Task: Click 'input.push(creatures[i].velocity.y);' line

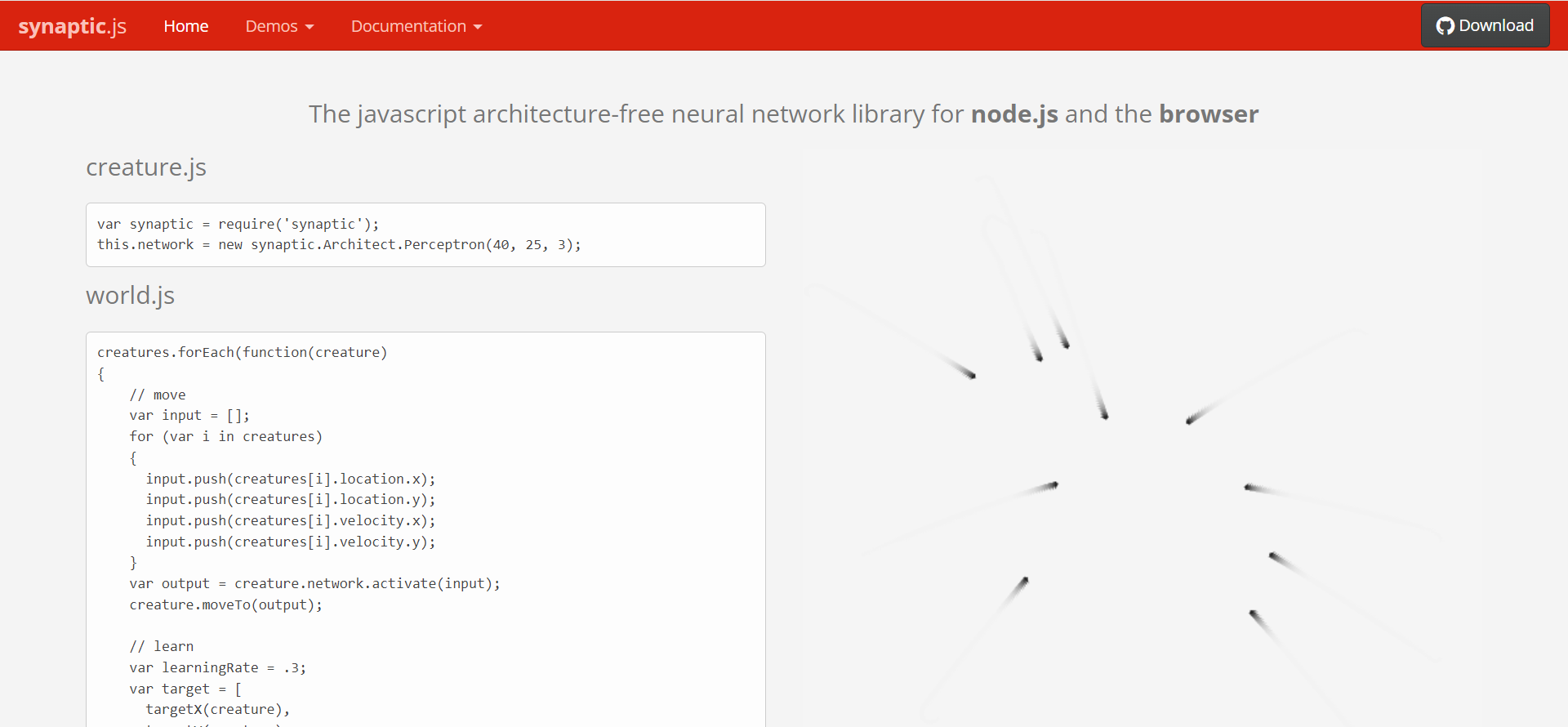Action: [x=291, y=542]
